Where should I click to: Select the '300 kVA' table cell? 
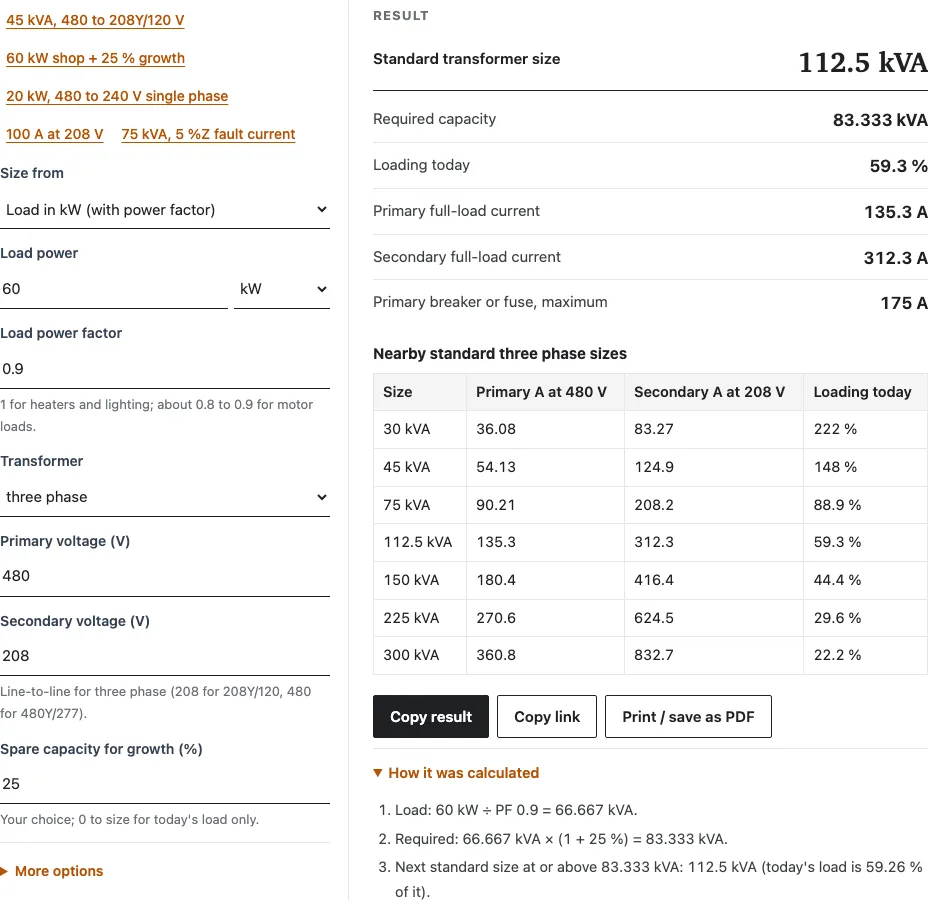420,655
